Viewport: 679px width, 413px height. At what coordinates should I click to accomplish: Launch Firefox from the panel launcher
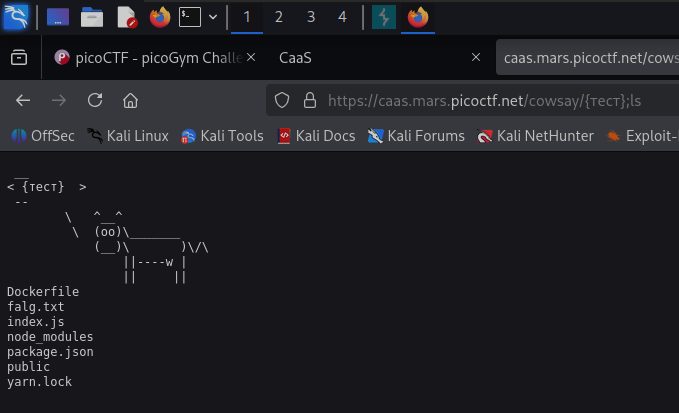(x=159, y=17)
